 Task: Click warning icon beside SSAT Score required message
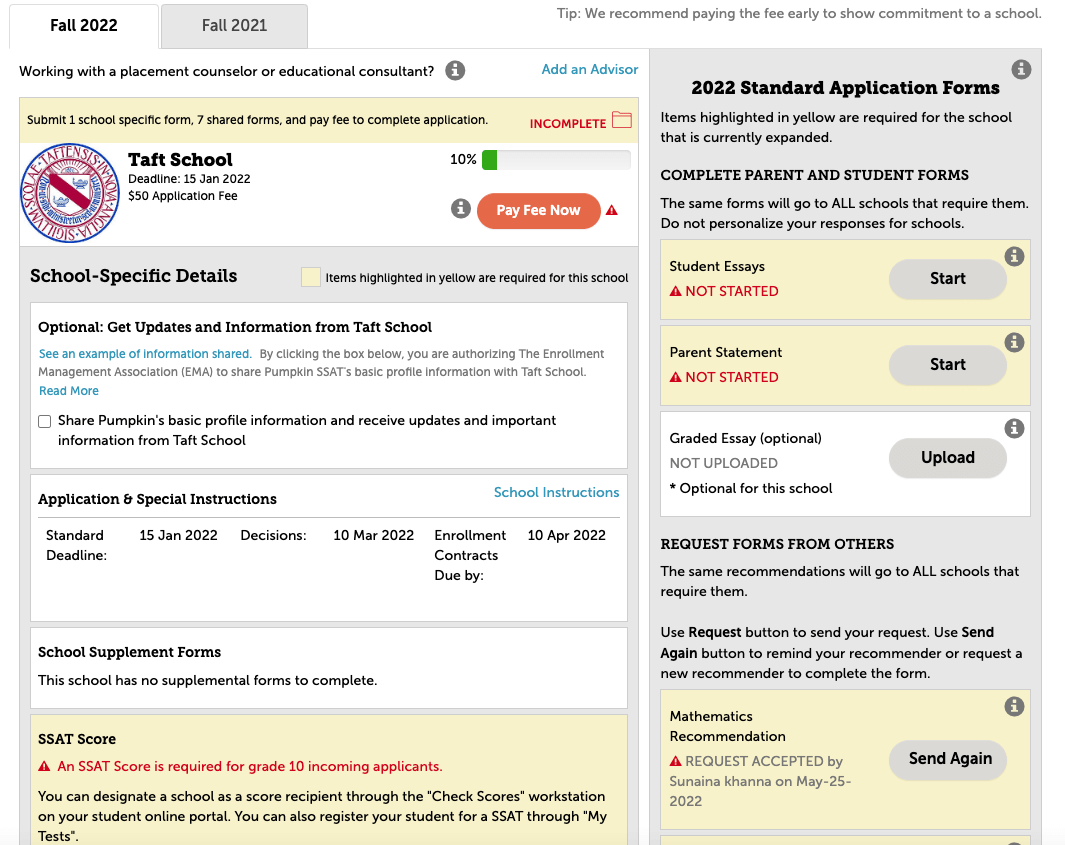[44, 766]
